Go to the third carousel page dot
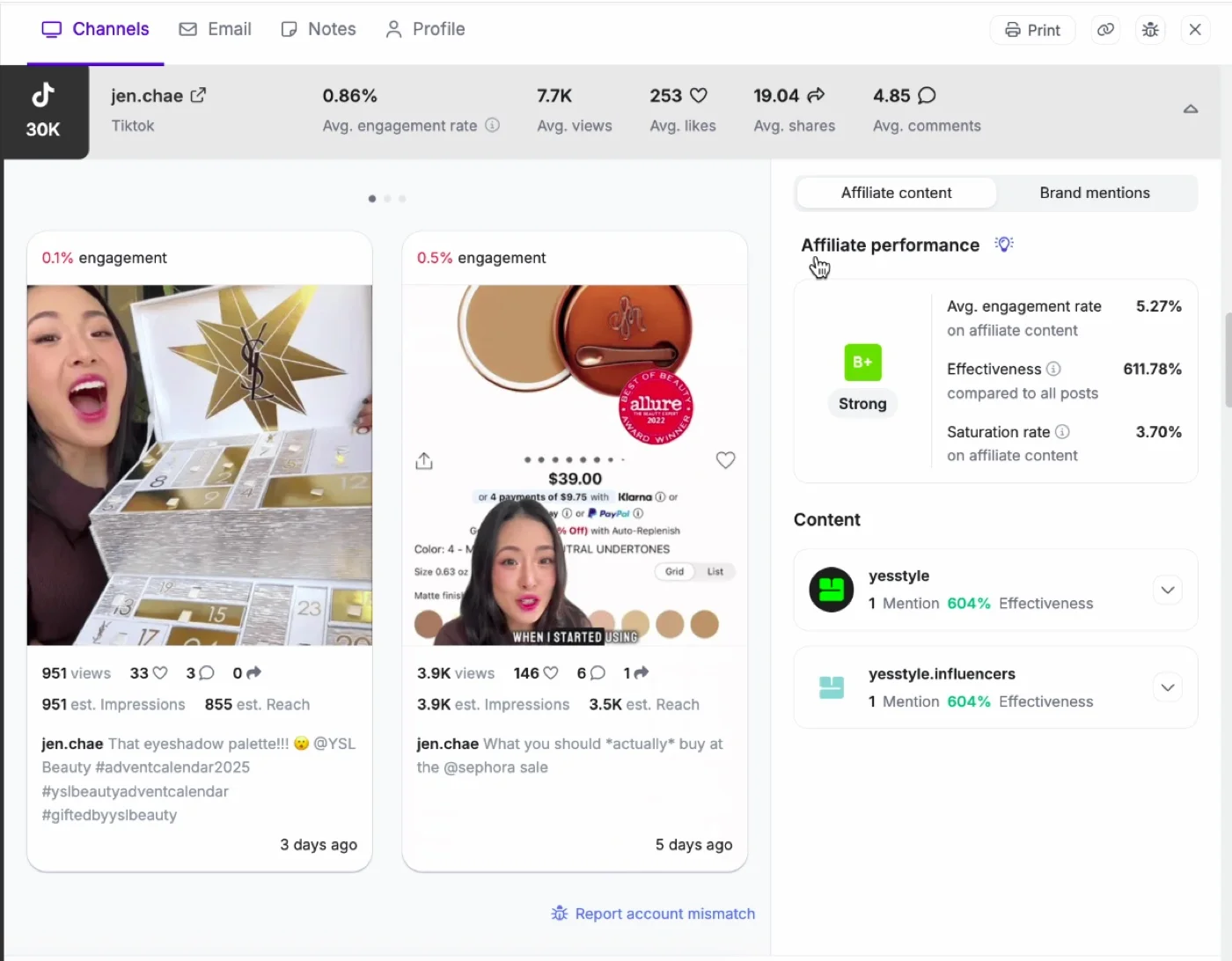This screenshot has height=961, width=1232. coord(402,199)
